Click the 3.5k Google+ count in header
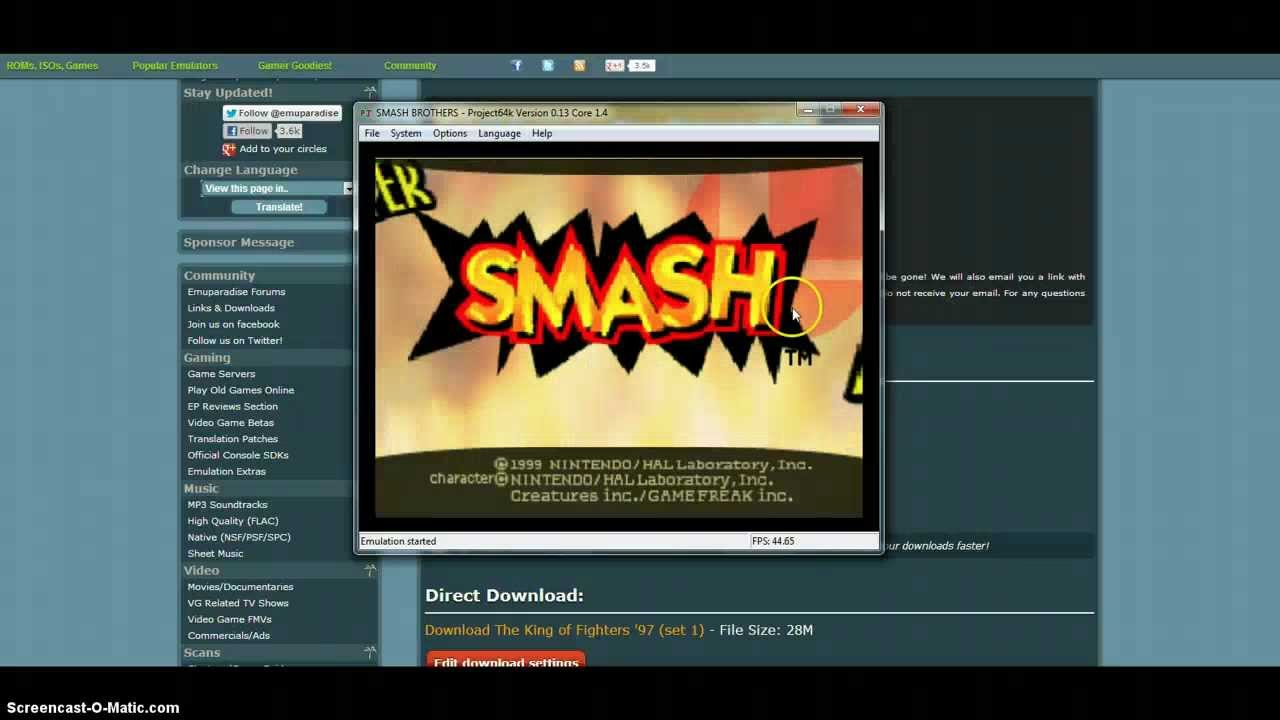Image resolution: width=1280 pixels, height=720 pixels. tap(642, 65)
